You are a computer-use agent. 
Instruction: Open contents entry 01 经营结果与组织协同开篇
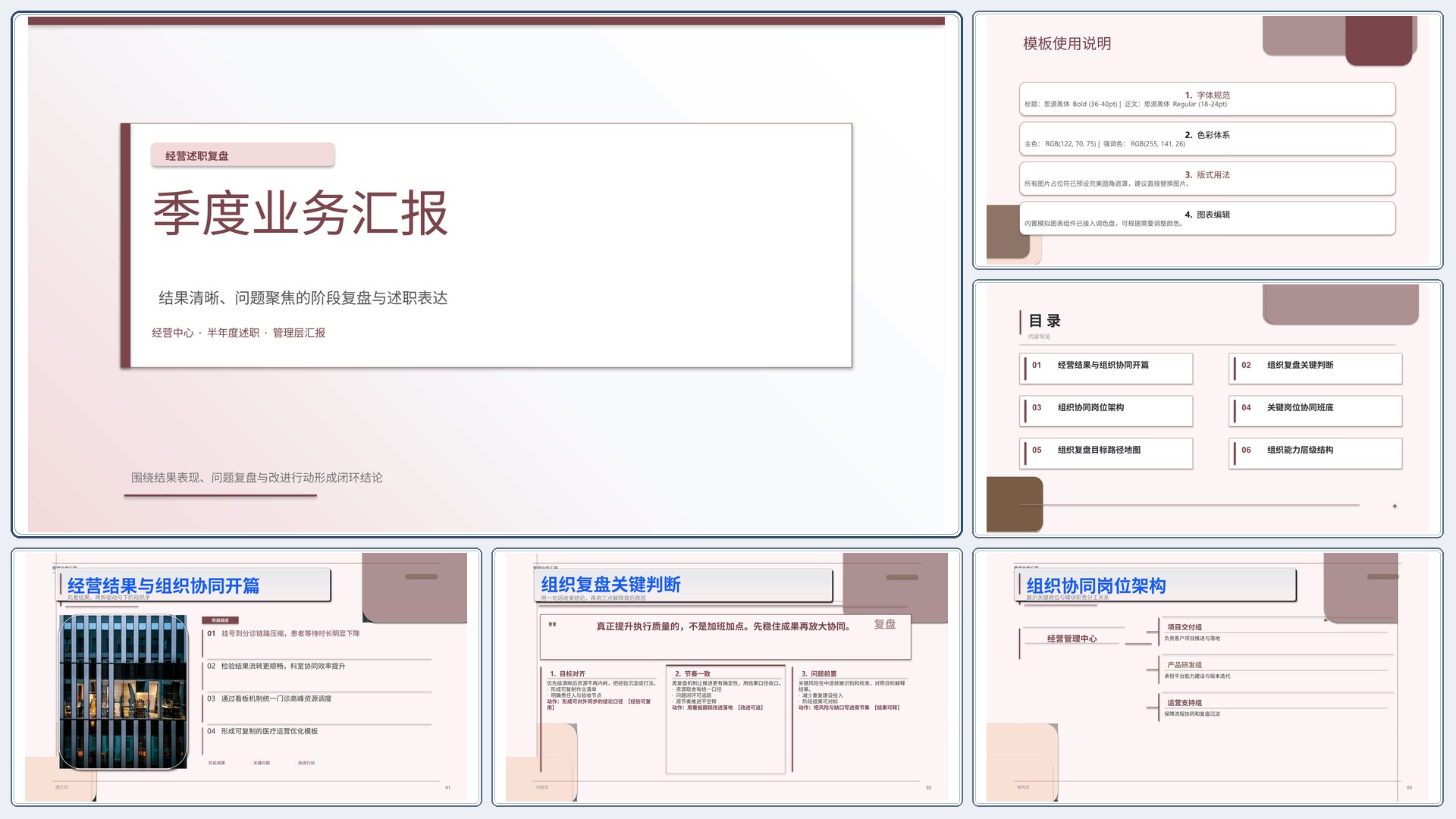1106,369
